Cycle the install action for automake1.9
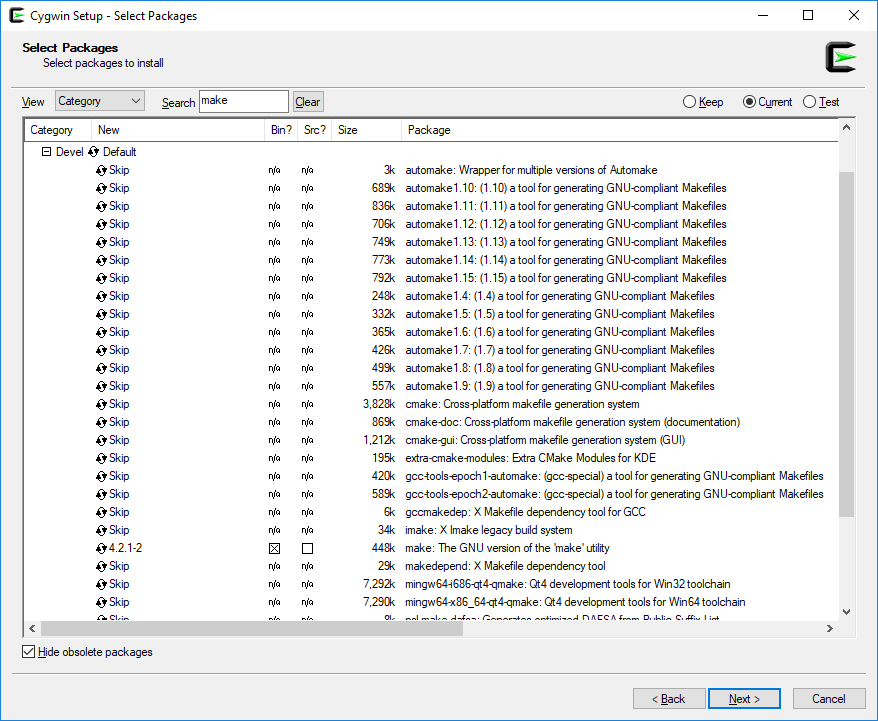 (101, 386)
